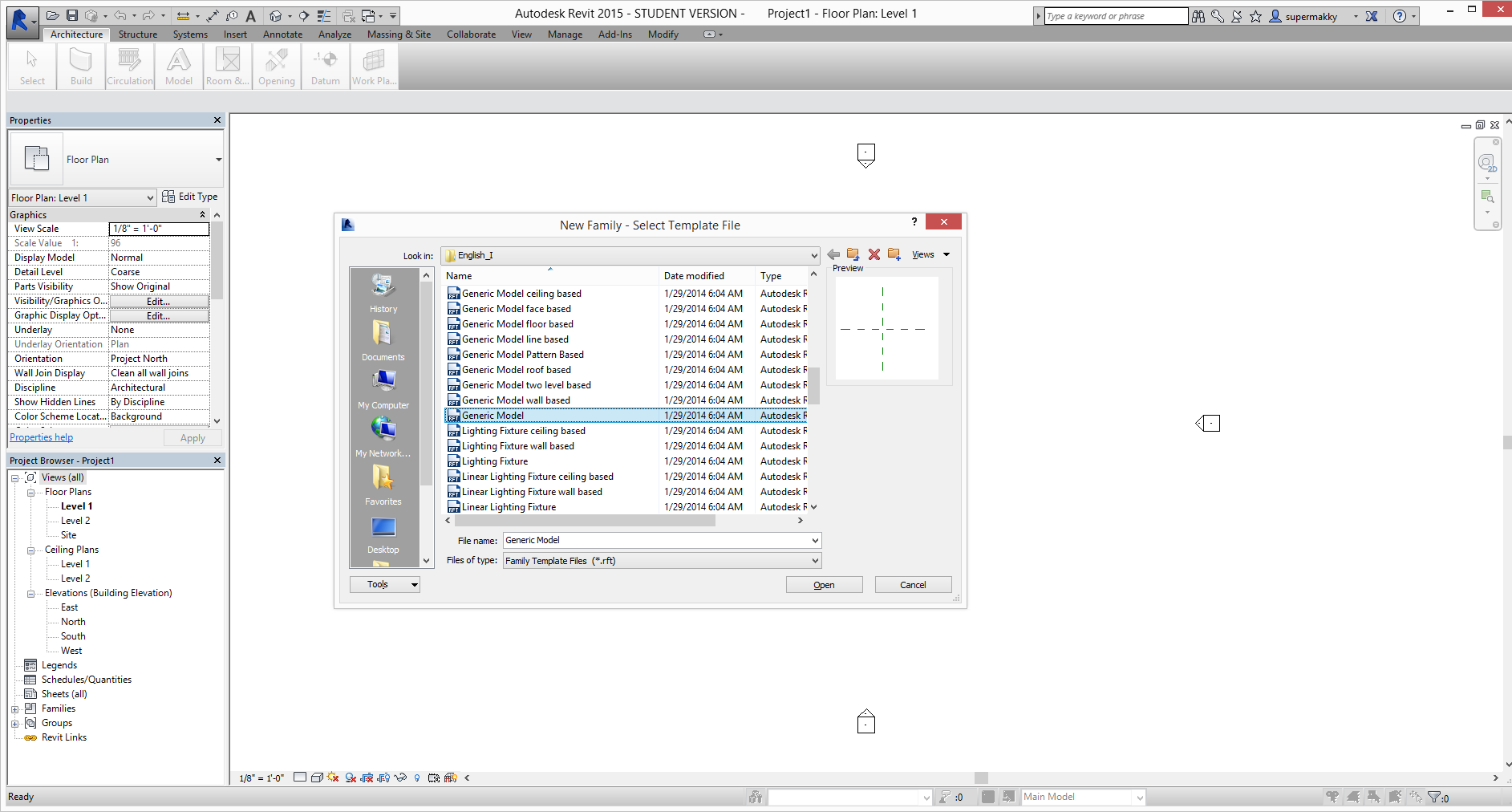This screenshot has height=812, width=1512.
Task: Select Favorites in the dialog places bar
Action: [383, 485]
